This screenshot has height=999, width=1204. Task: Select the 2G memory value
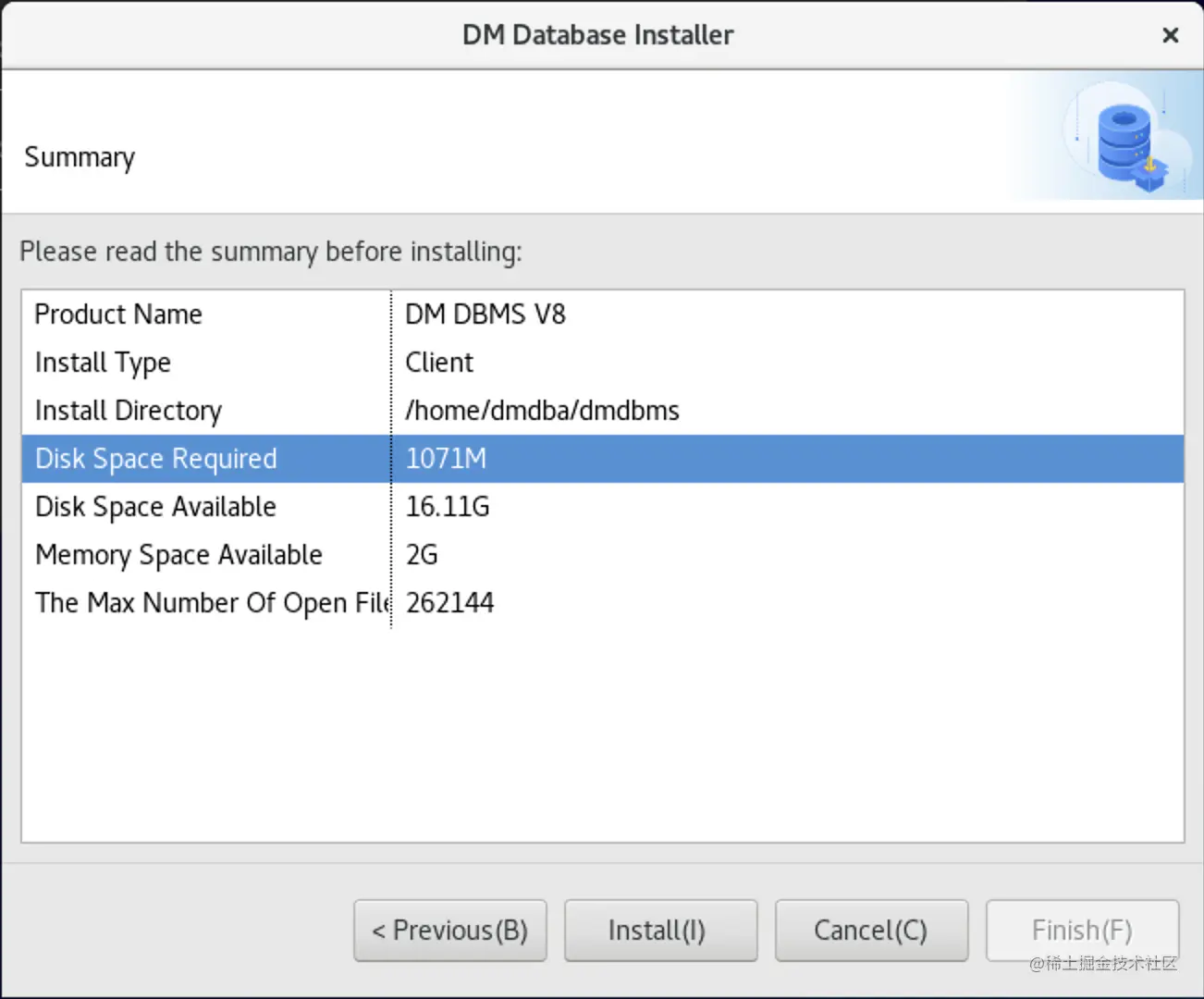click(422, 555)
